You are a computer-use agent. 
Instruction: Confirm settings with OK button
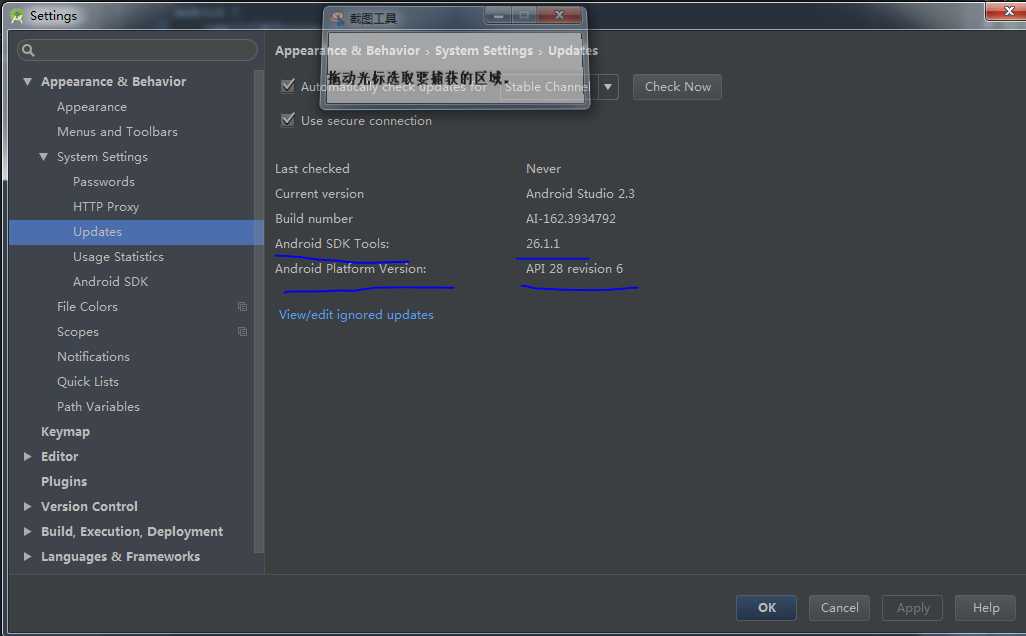766,608
